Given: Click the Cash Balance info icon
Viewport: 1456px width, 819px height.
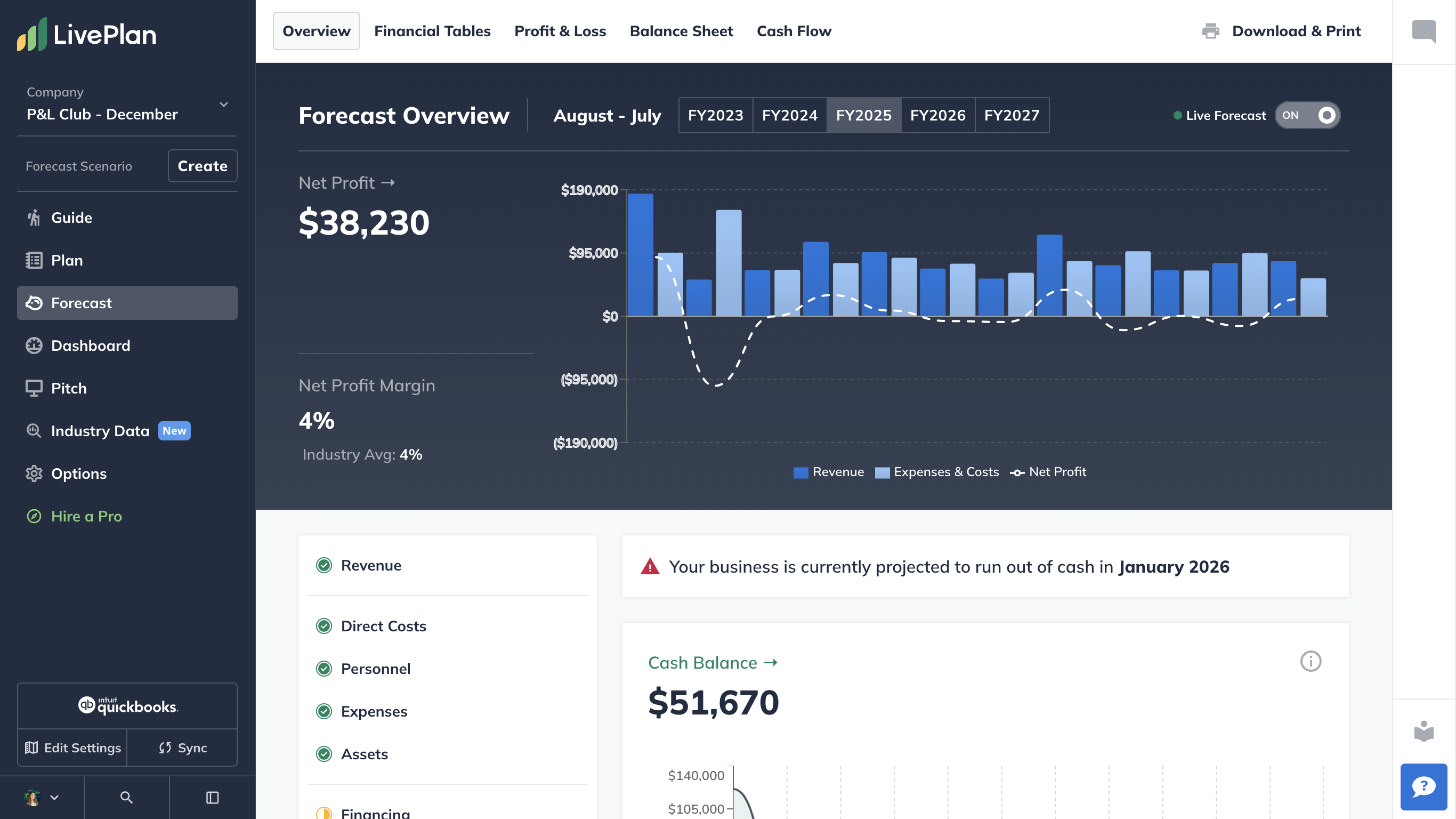Looking at the screenshot, I should tap(1310, 661).
